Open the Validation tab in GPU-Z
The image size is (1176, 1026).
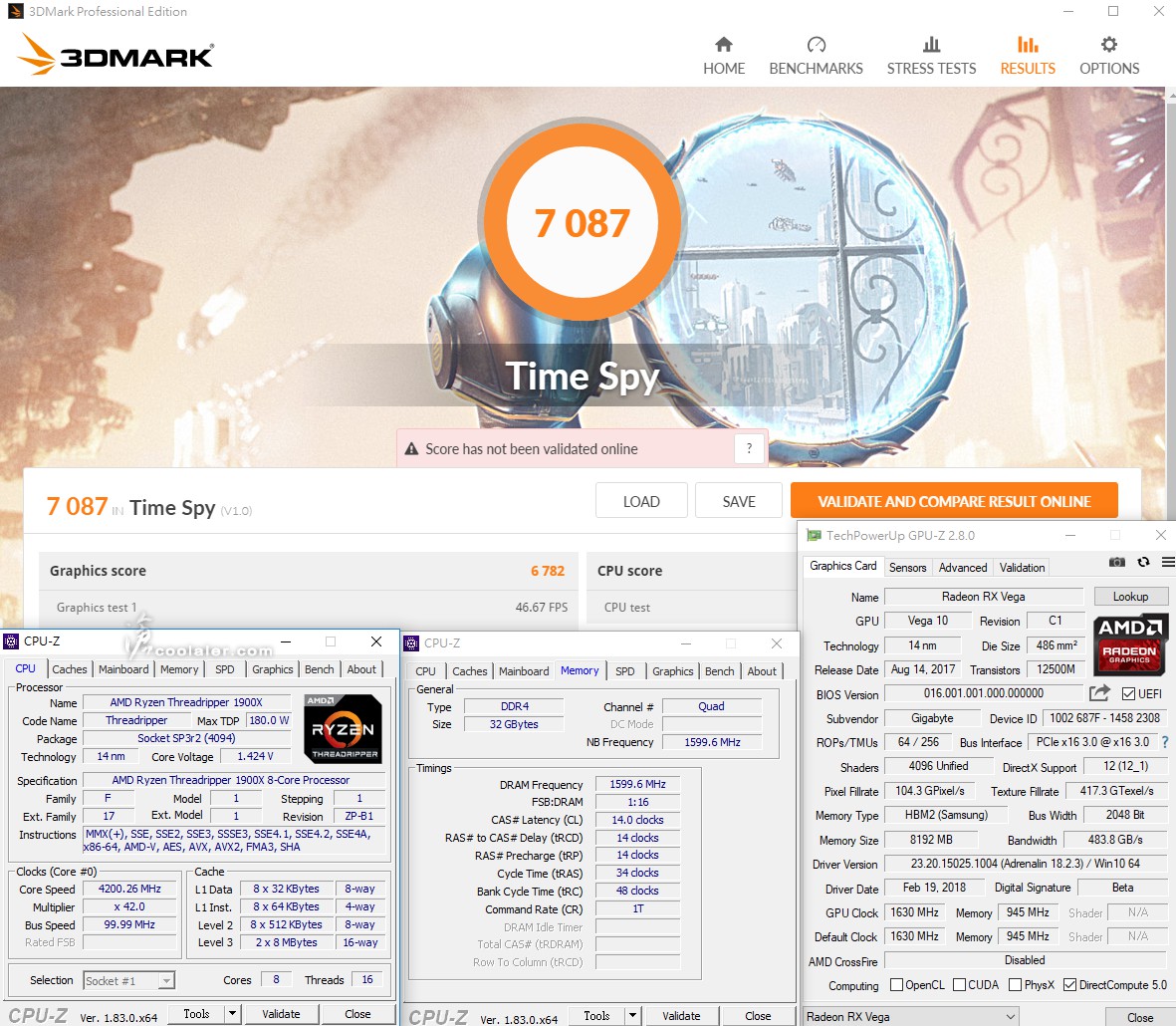(1023, 568)
